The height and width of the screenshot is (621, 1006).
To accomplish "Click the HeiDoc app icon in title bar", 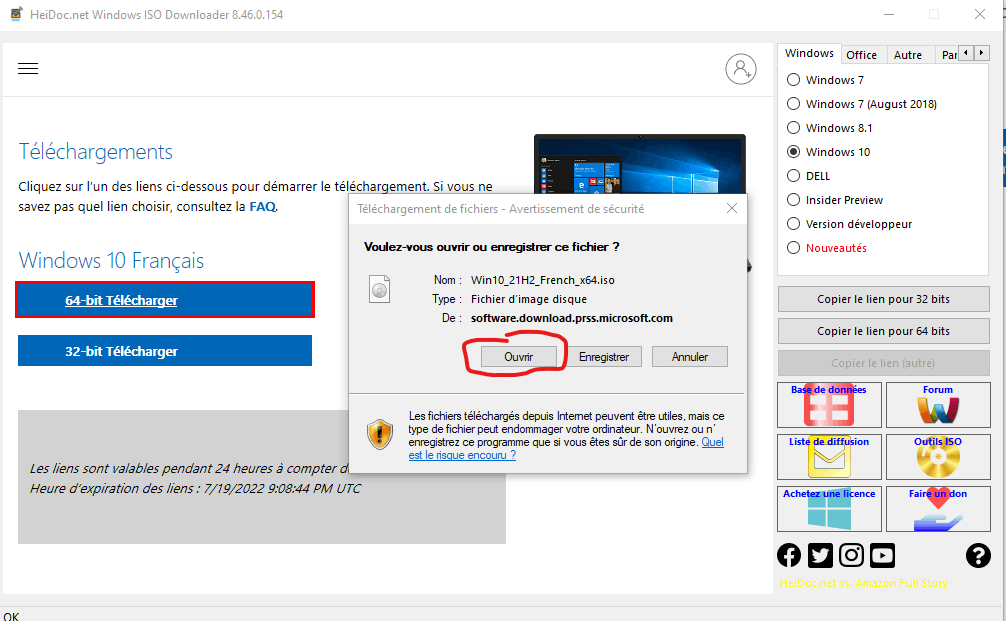I will tap(16, 13).
